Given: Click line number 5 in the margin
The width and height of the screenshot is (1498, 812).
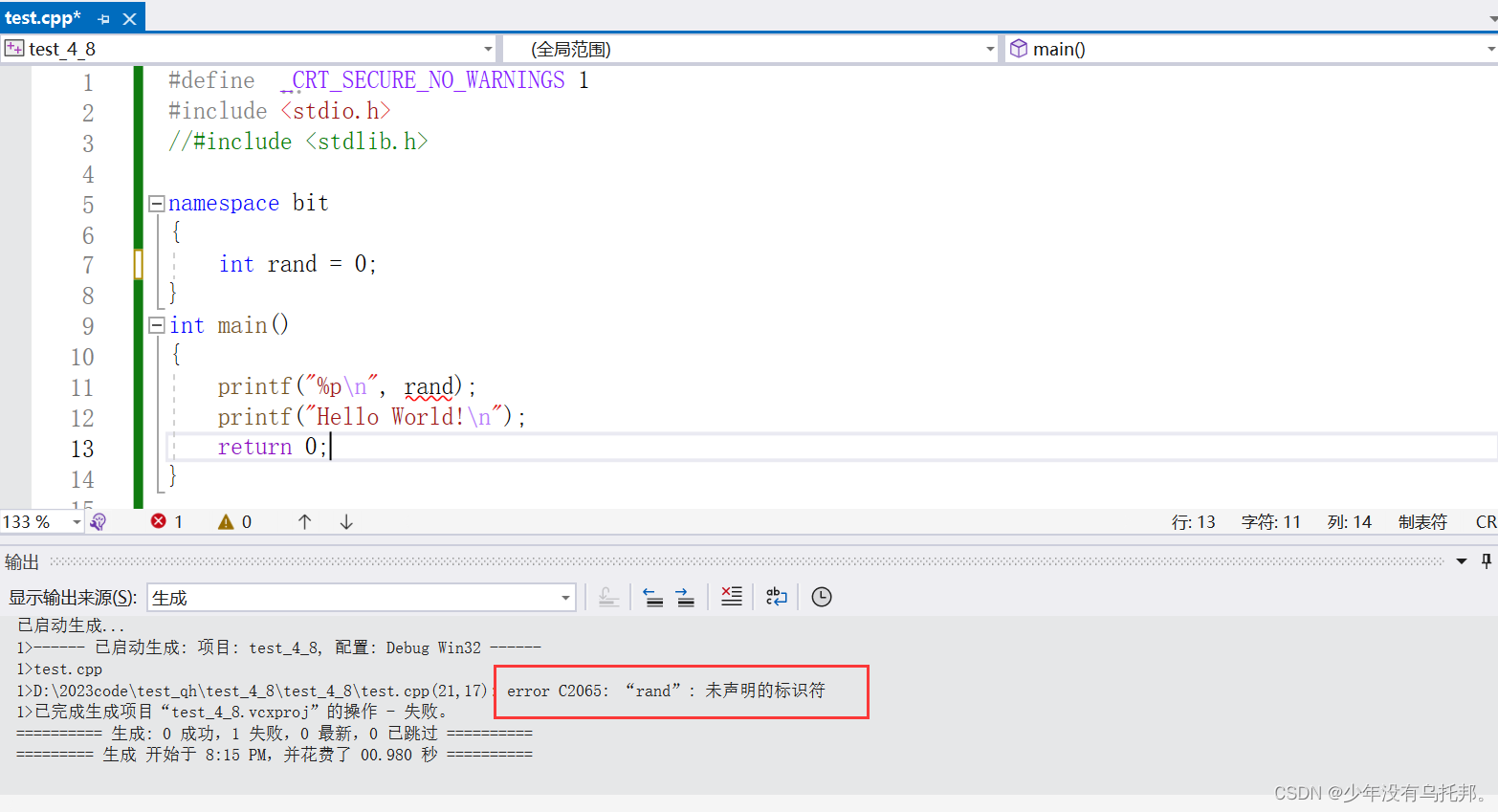Looking at the screenshot, I should (88, 205).
